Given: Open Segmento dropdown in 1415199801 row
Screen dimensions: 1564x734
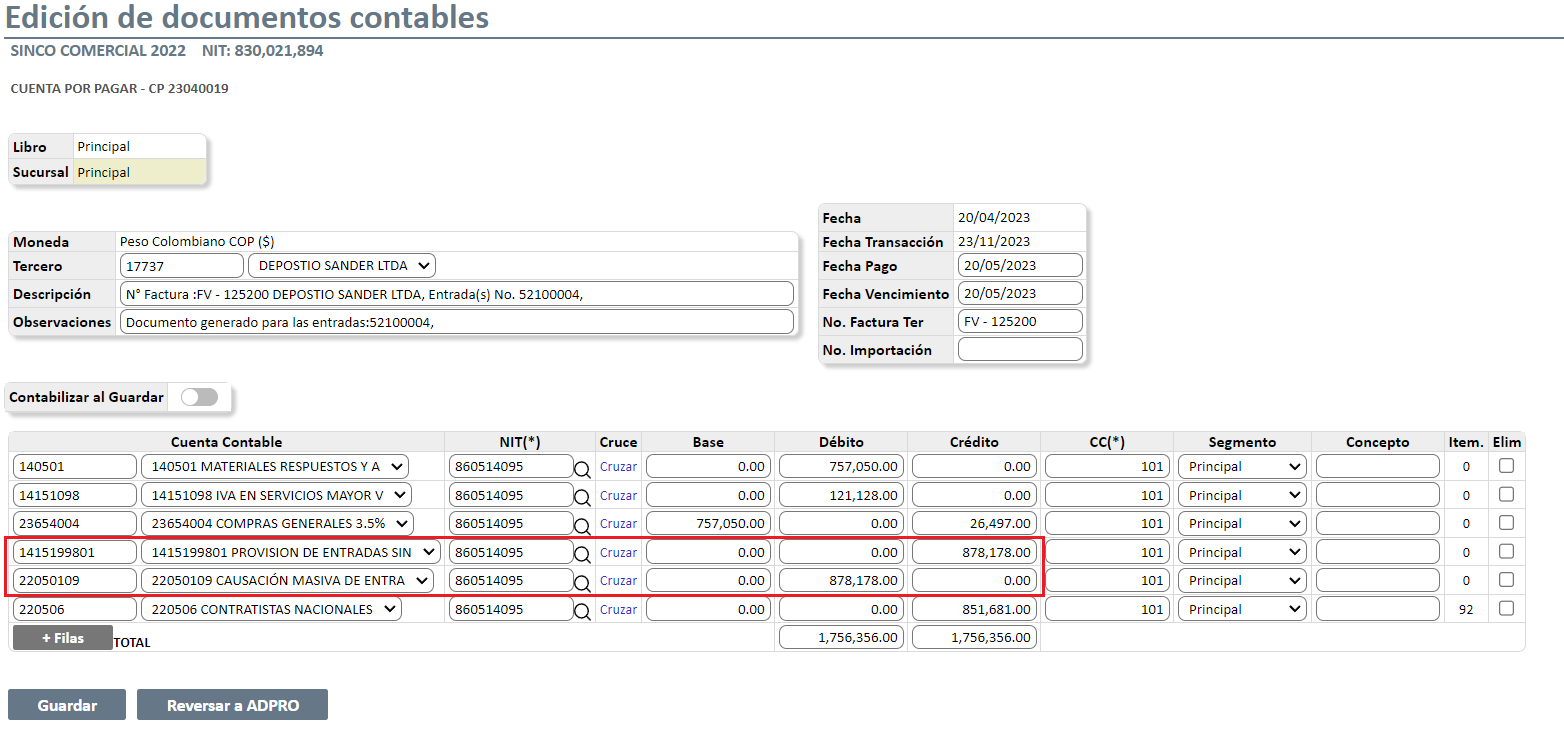Looking at the screenshot, I should (1242, 552).
